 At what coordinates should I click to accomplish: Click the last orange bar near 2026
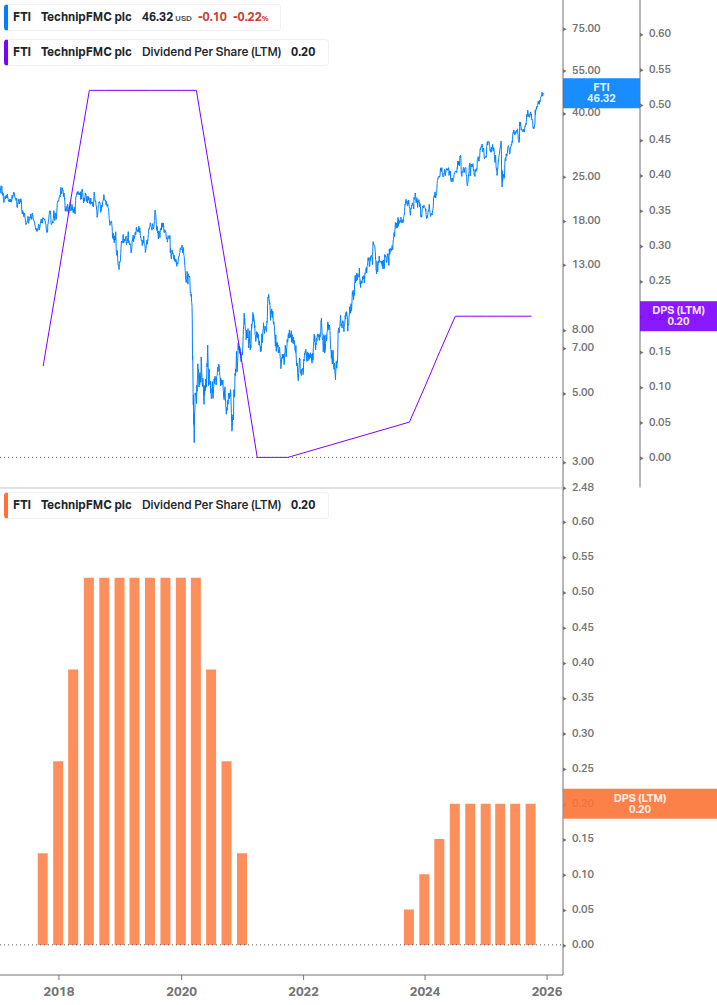pos(531,874)
